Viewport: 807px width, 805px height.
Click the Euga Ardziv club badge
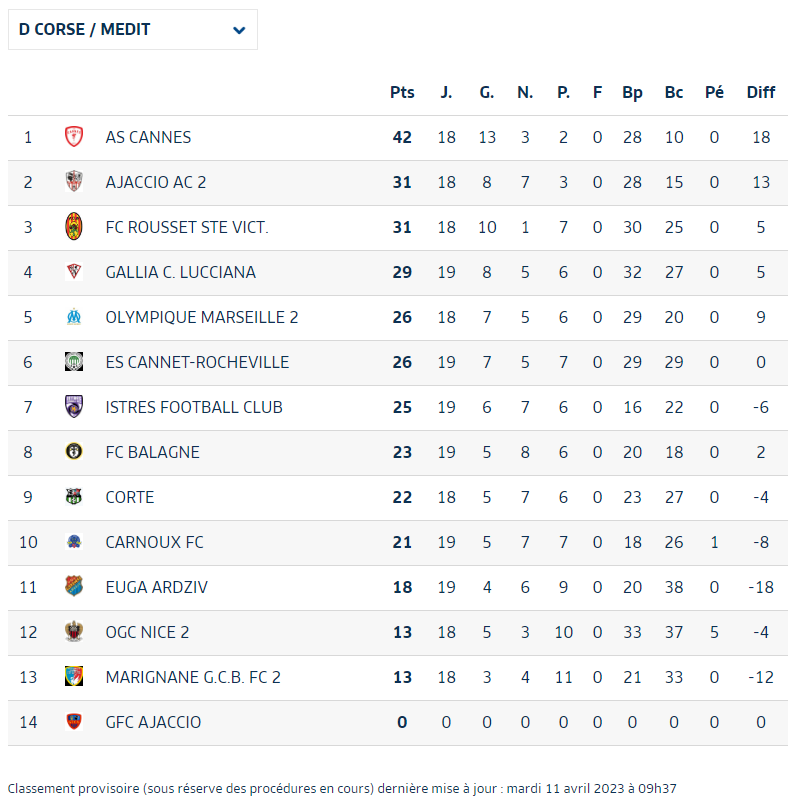click(74, 586)
